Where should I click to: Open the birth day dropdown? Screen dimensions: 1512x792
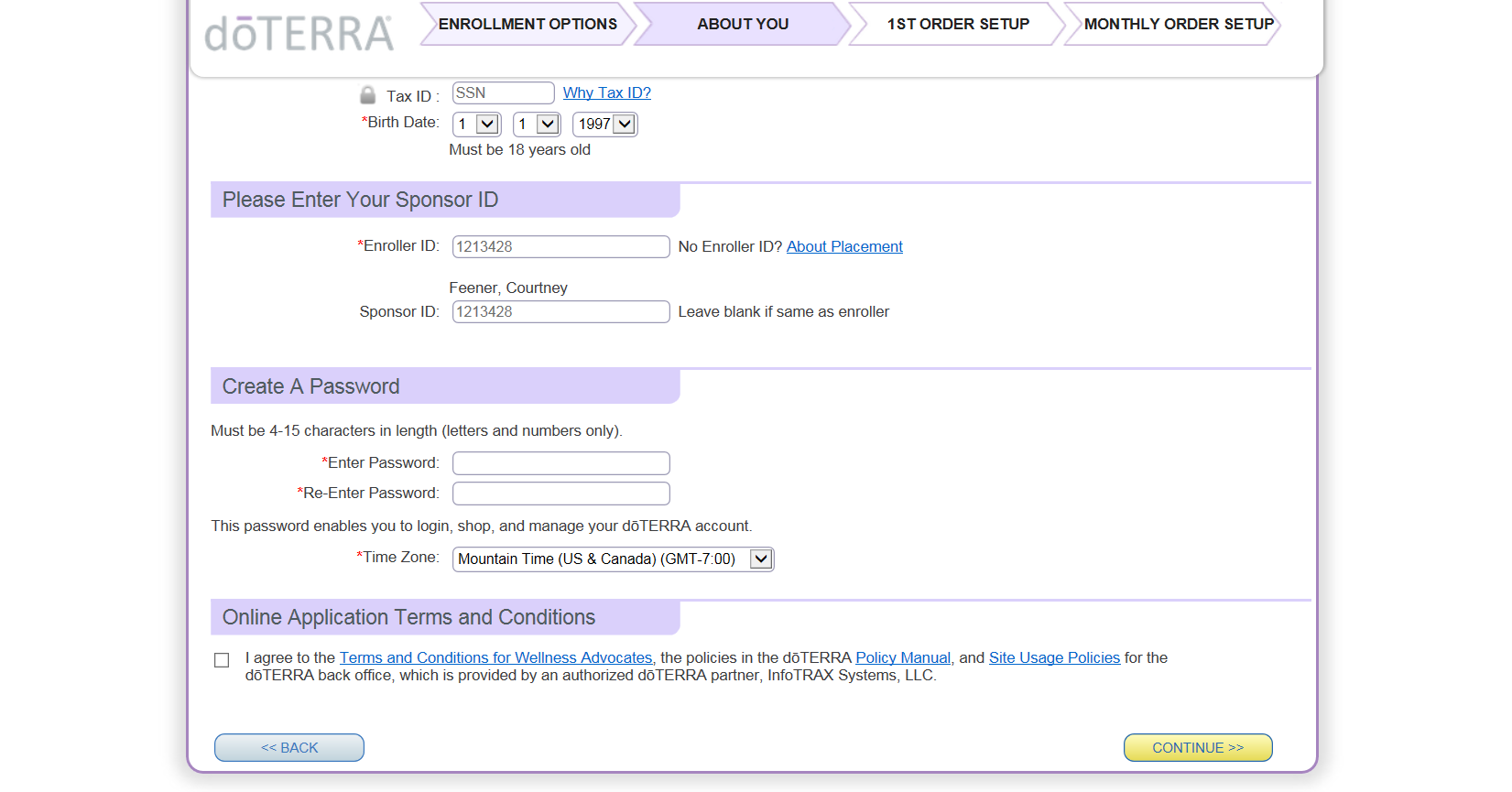(x=537, y=125)
